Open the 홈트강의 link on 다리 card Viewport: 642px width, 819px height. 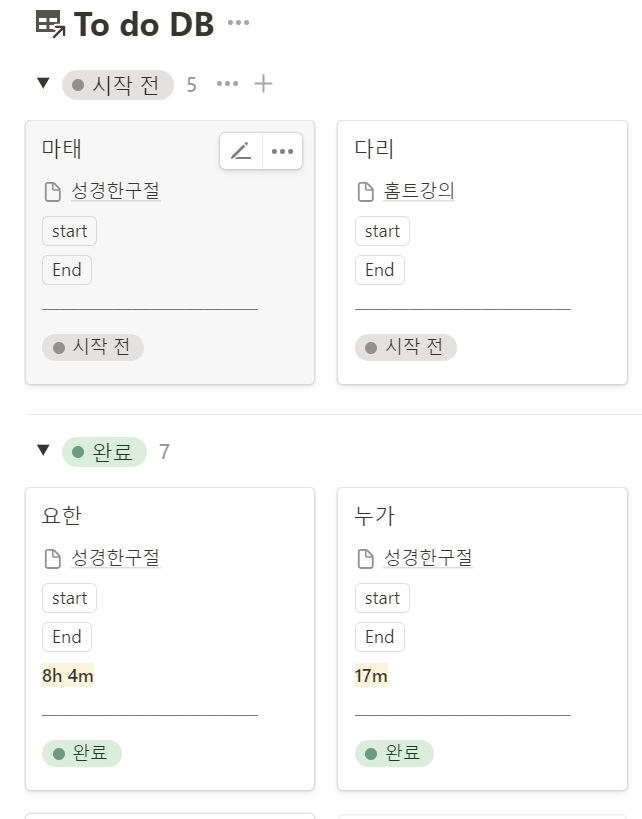tap(419, 191)
